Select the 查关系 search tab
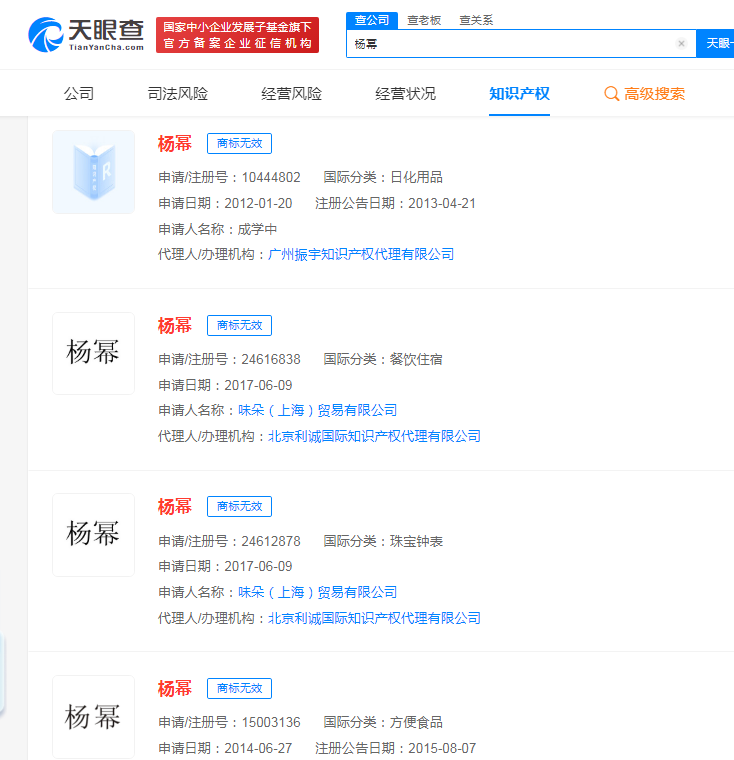The height and width of the screenshot is (760, 734). click(x=476, y=20)
